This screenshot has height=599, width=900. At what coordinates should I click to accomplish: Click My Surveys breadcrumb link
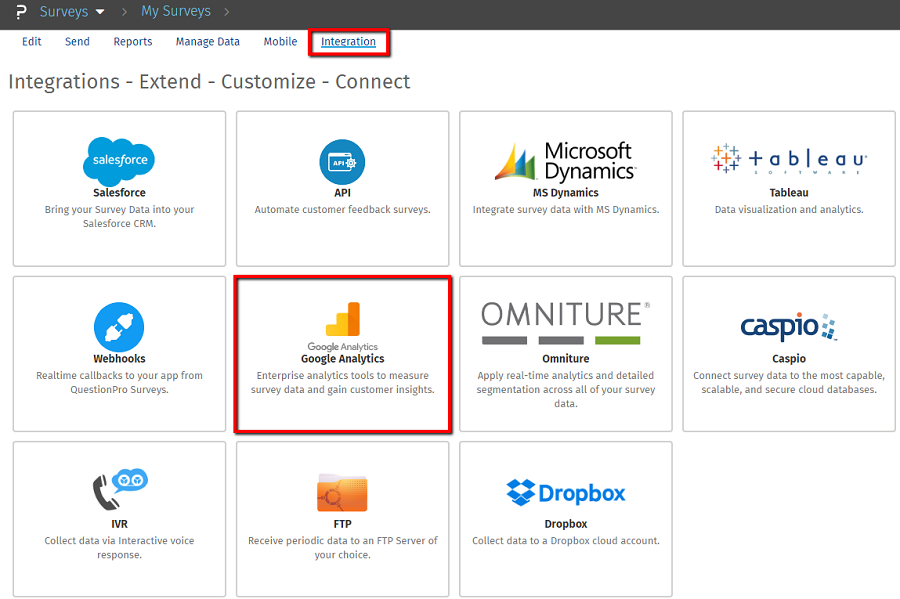tap(176, 12)
